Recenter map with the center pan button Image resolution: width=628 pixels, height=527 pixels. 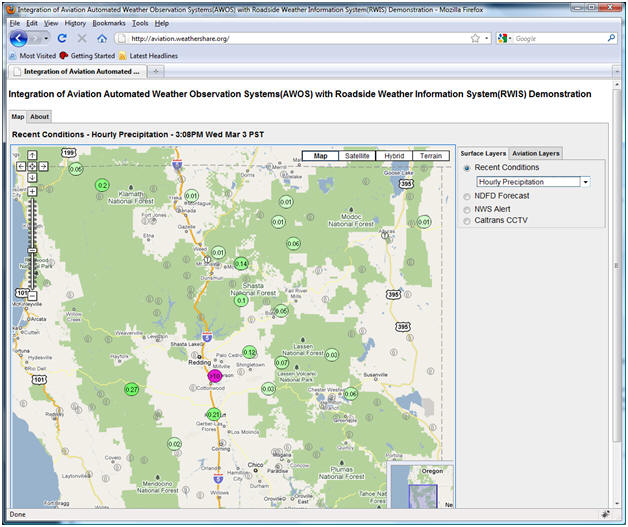coord(32,166)
